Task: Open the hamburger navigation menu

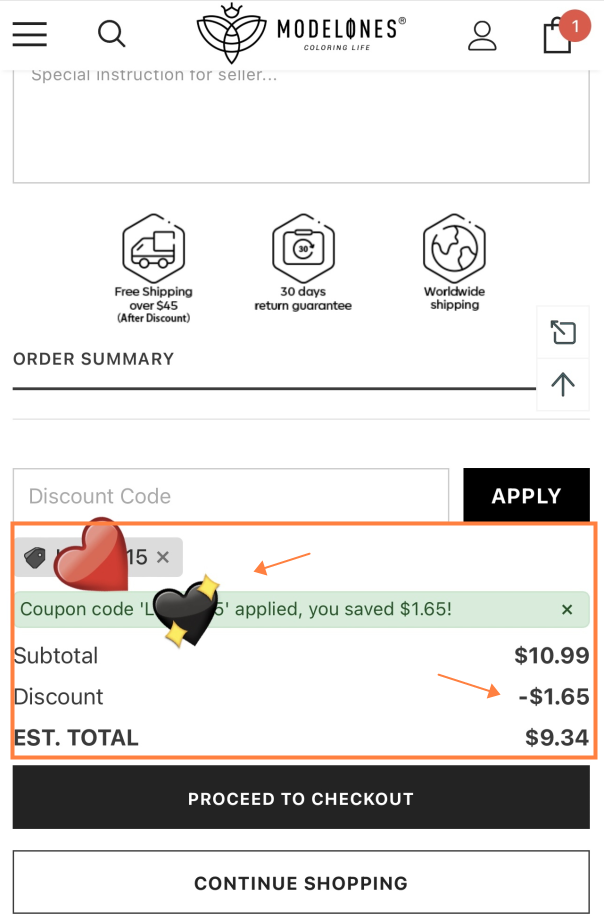Action: (30, 34)
